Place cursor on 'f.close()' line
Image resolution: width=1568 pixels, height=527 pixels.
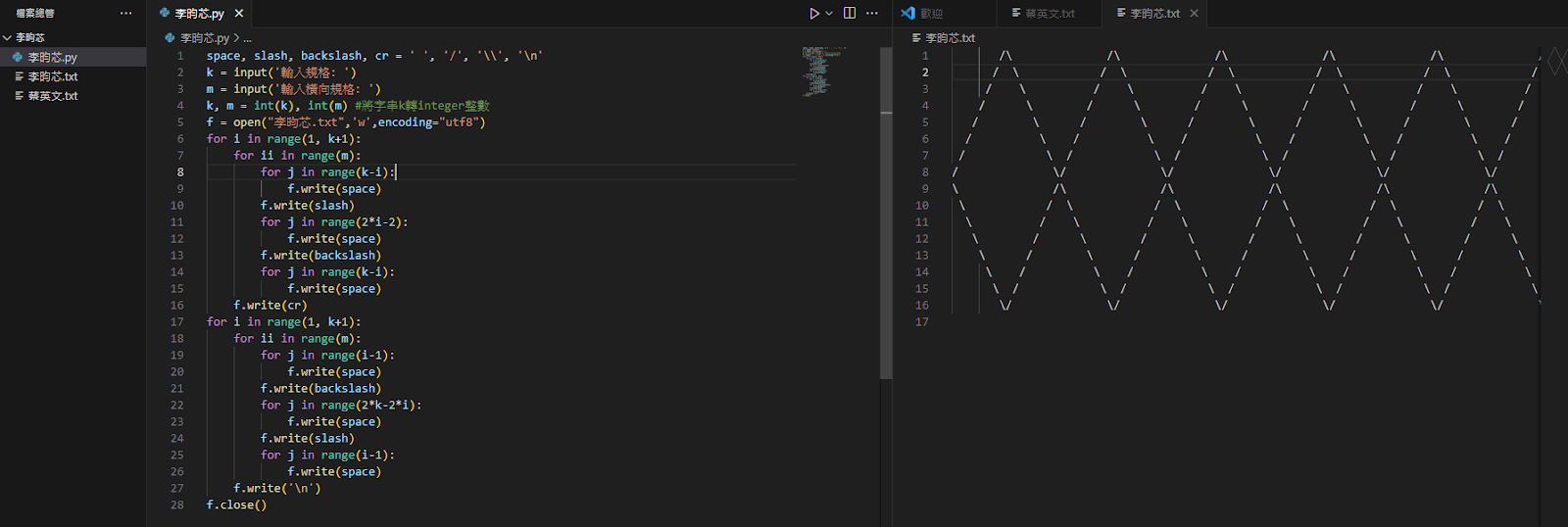236,505
